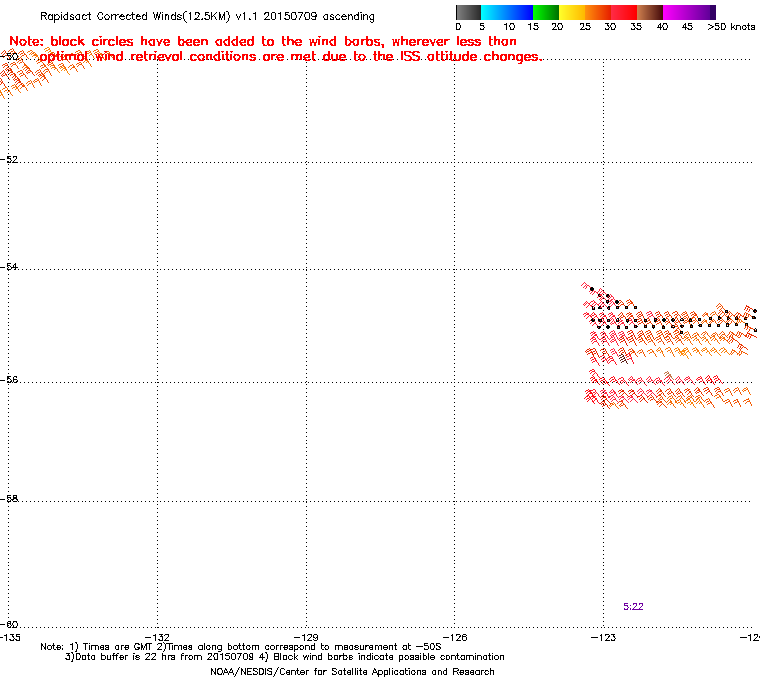
Task: Click the black contaminated wind barbs in swath
Action: coord(624,359)
